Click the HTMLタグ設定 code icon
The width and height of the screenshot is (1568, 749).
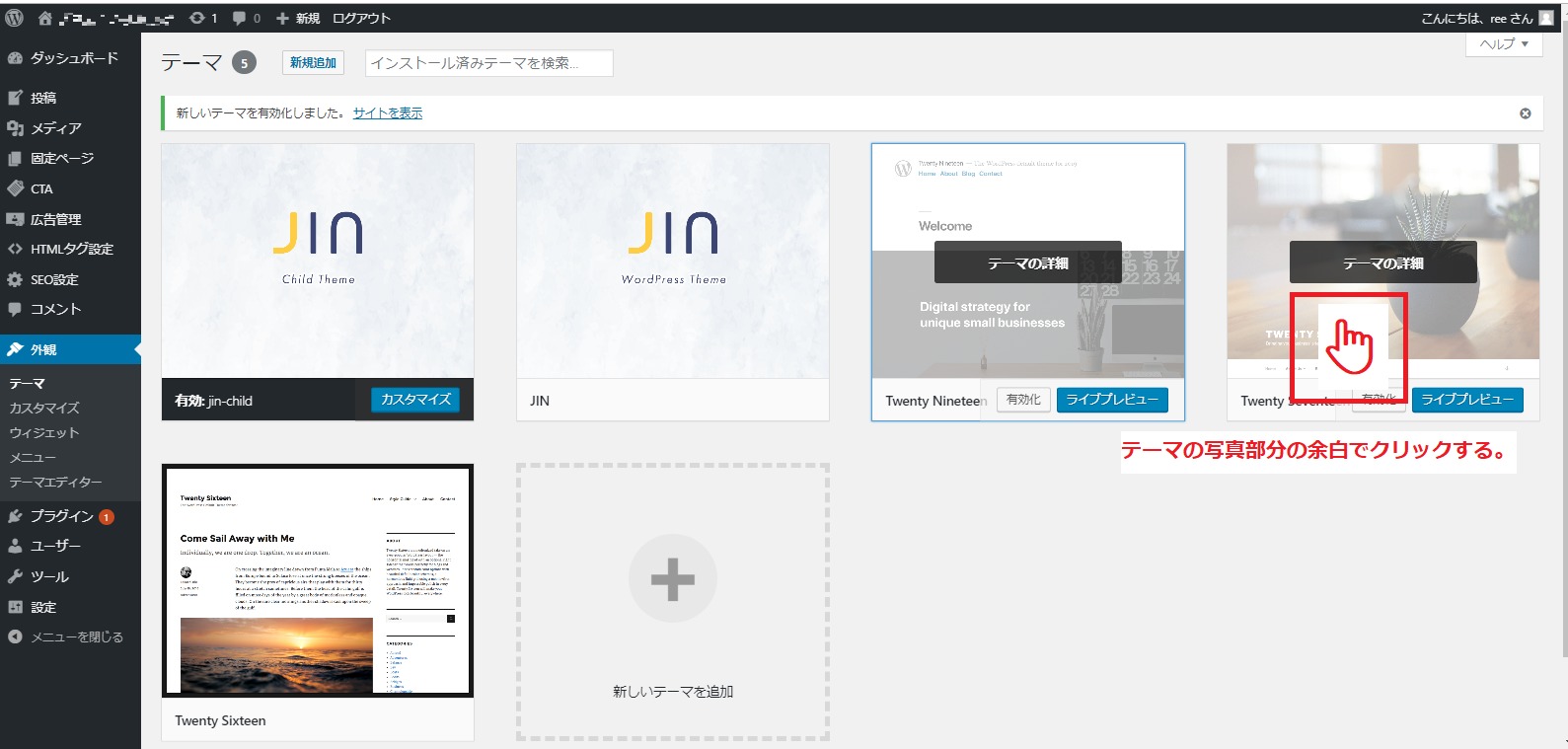(x=15, y=249)
